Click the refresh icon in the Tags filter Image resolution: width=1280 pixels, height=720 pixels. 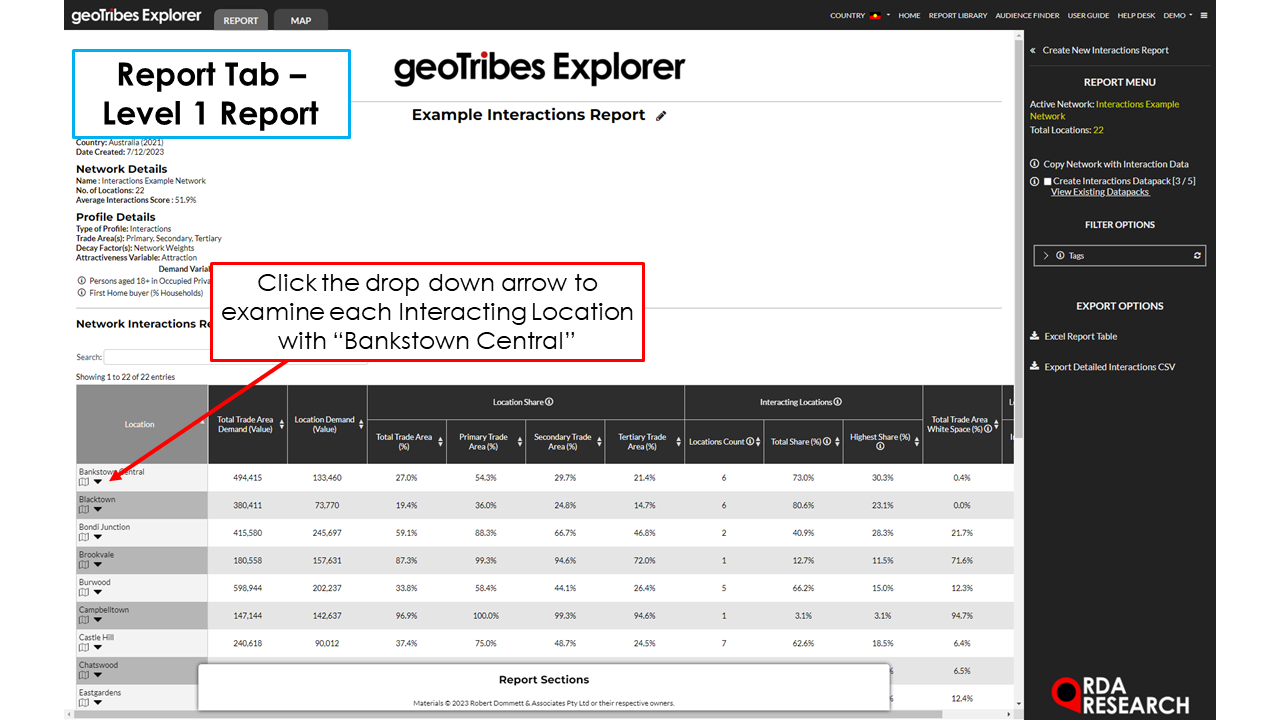(x=1197, y=256)
